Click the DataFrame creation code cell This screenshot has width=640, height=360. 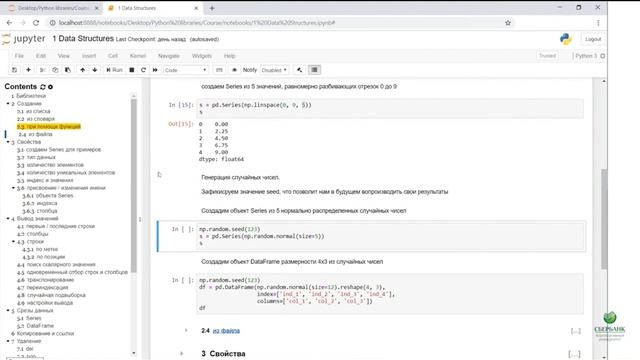[390, 294]
